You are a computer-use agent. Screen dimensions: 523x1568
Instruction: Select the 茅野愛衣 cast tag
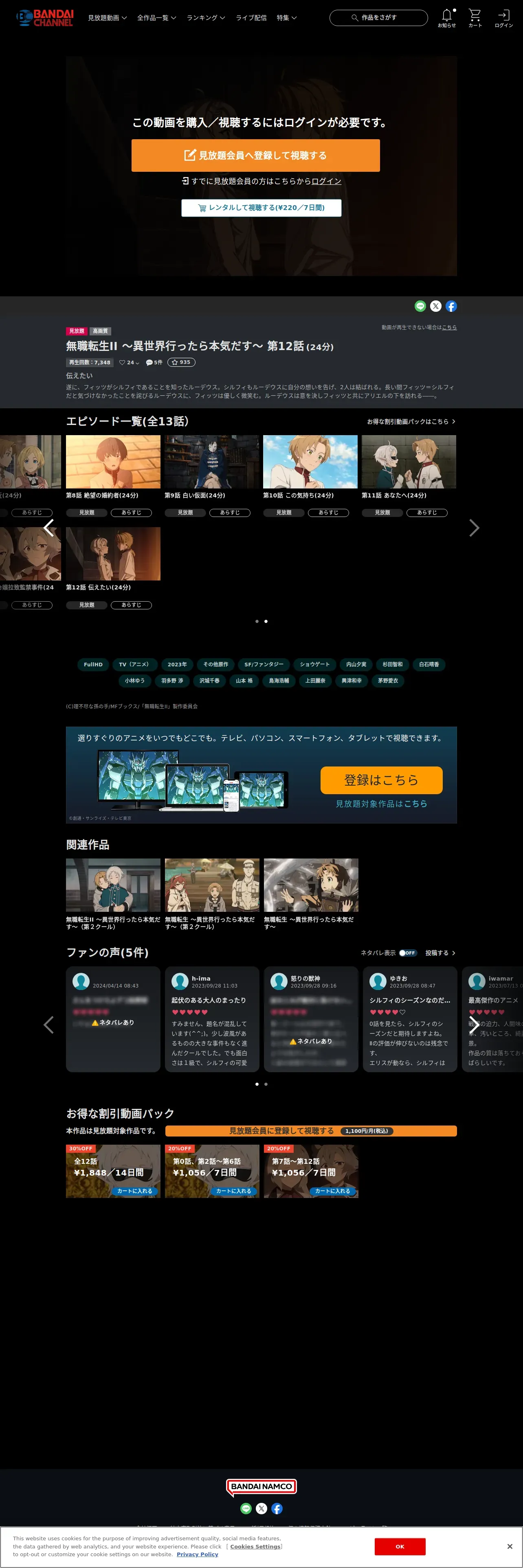tap(388, 681)
